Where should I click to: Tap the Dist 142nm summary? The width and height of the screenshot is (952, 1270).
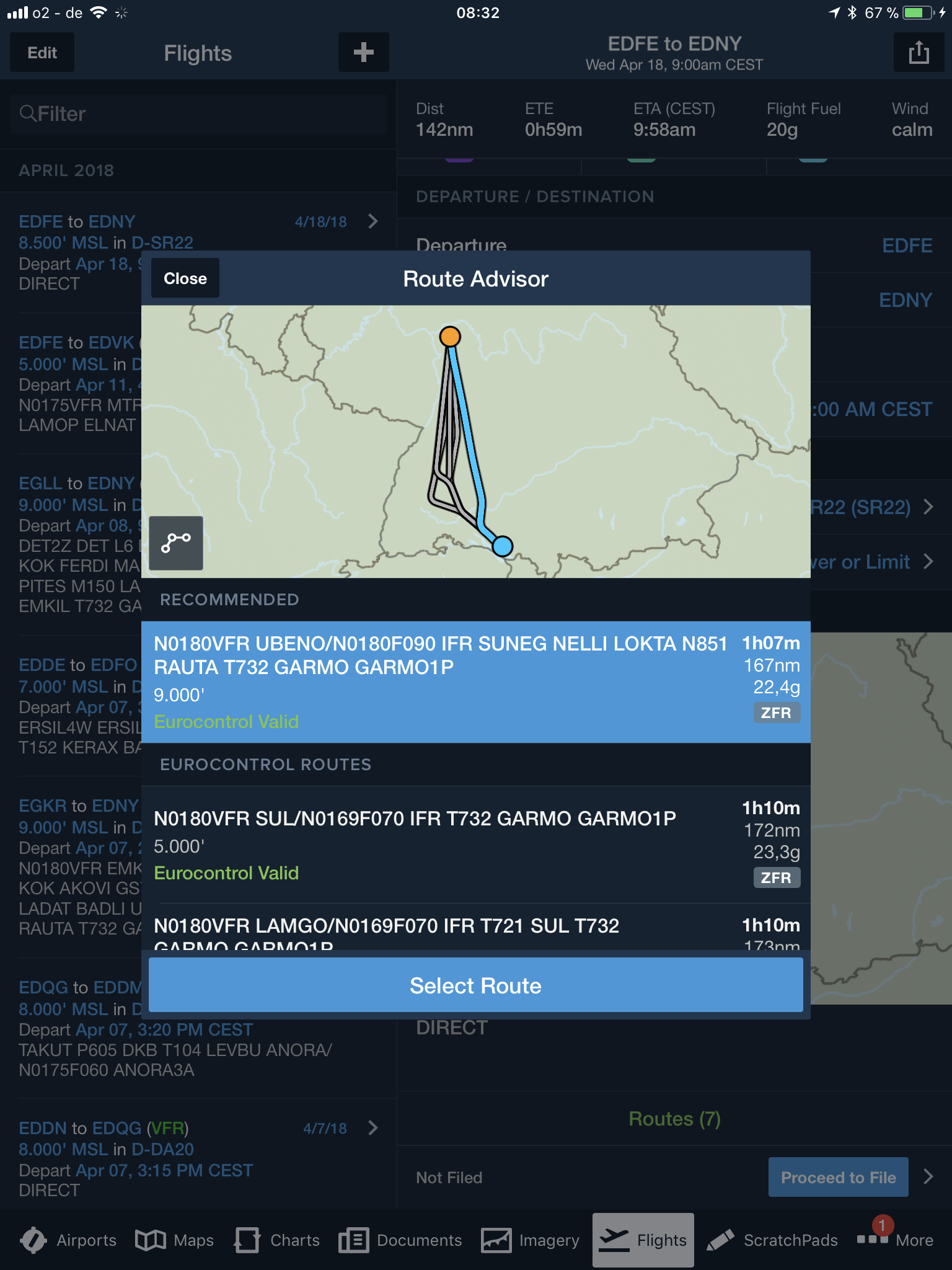coord(444,120)
